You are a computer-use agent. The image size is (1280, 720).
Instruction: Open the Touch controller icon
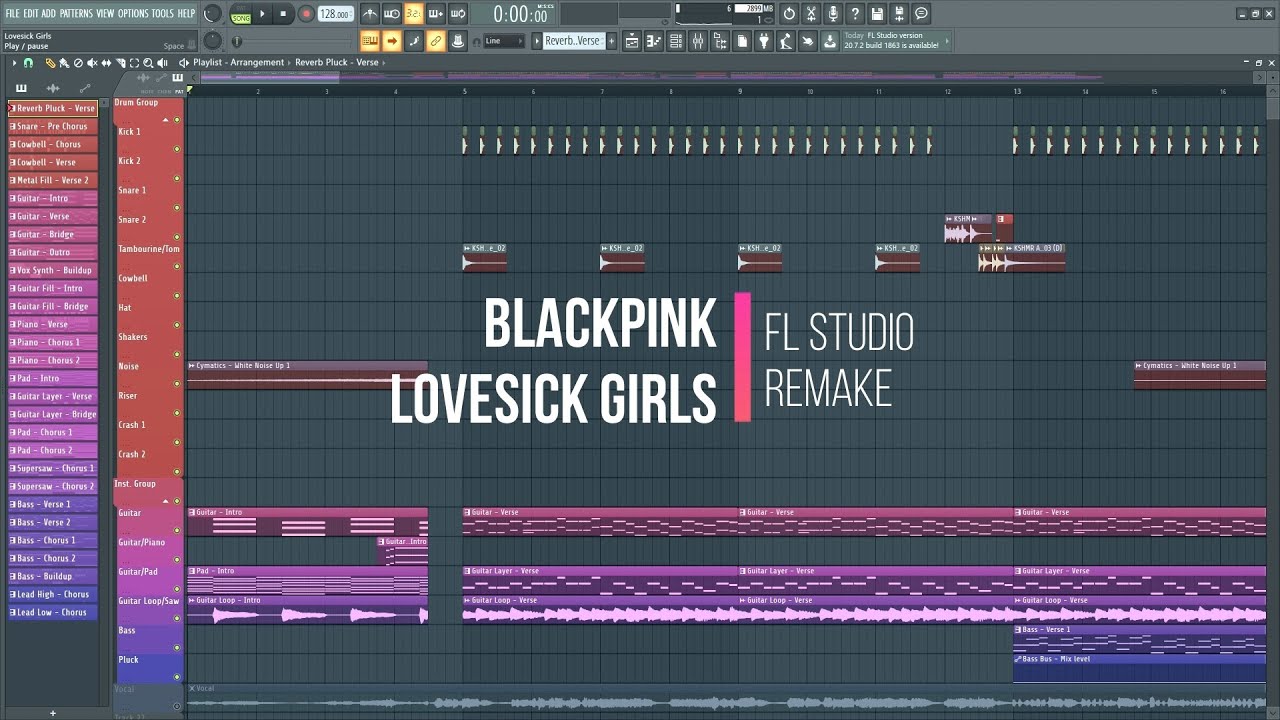[808, 41]
